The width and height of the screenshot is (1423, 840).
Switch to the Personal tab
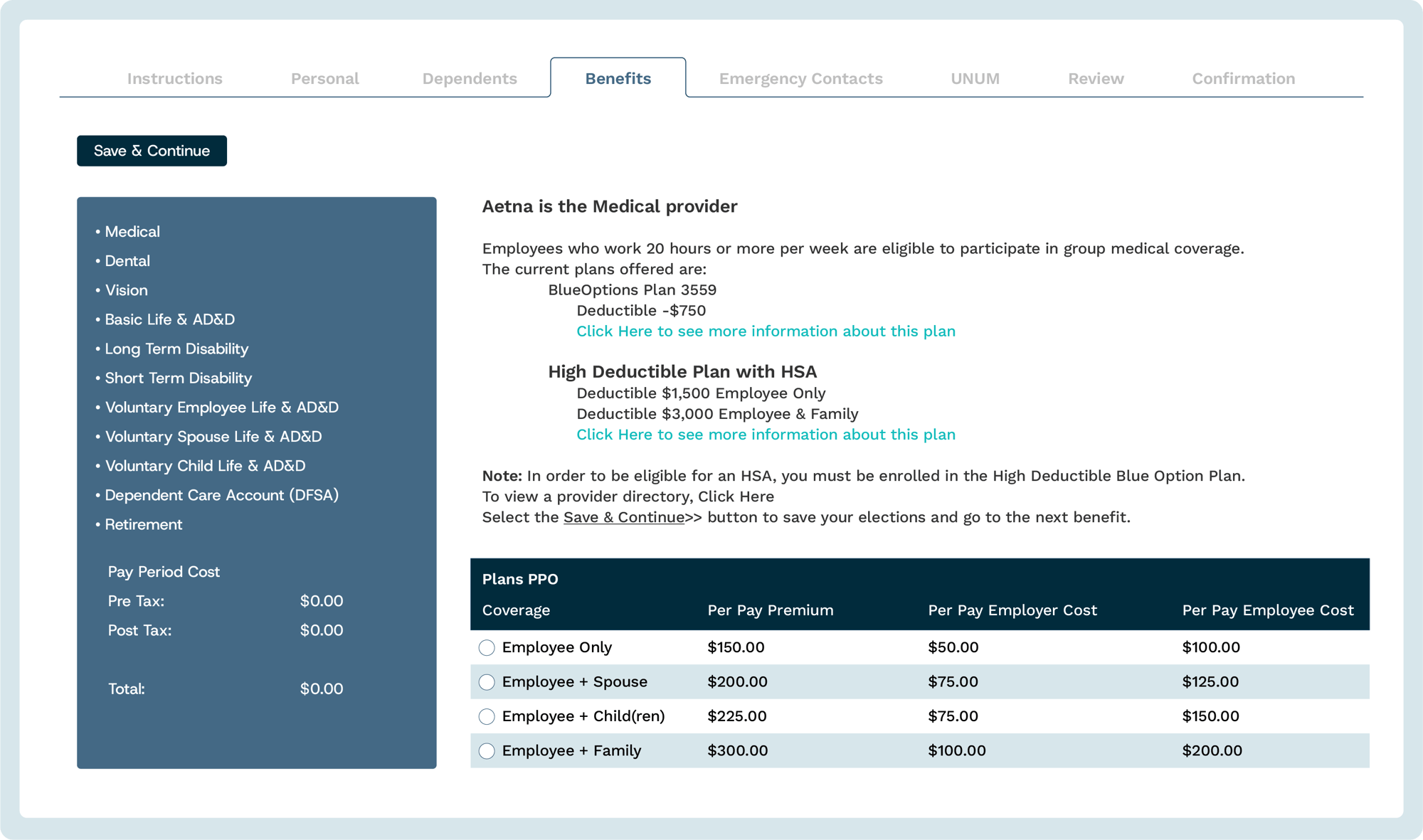[x=325, y=78]
